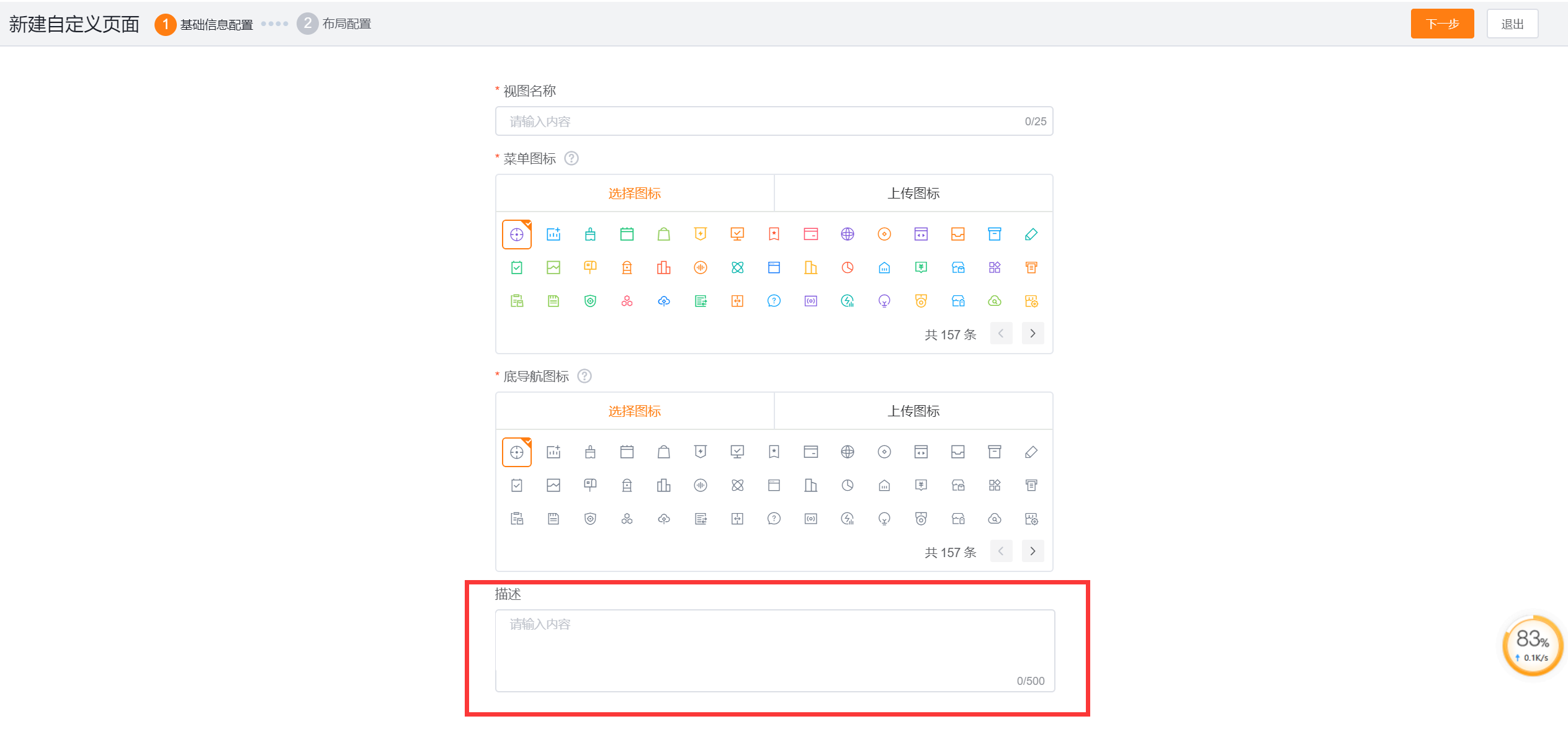Select the green shield icon in 菜单图标

[590, 302]
